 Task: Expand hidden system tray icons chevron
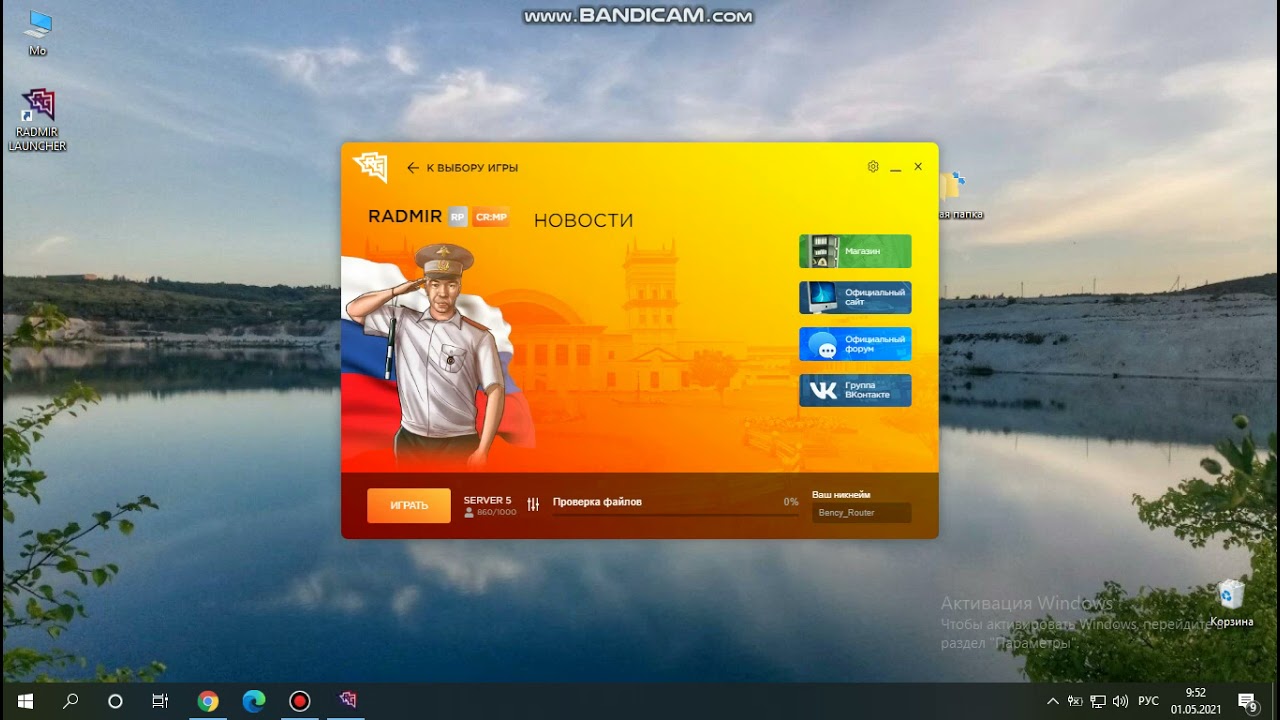[1053, 701]
